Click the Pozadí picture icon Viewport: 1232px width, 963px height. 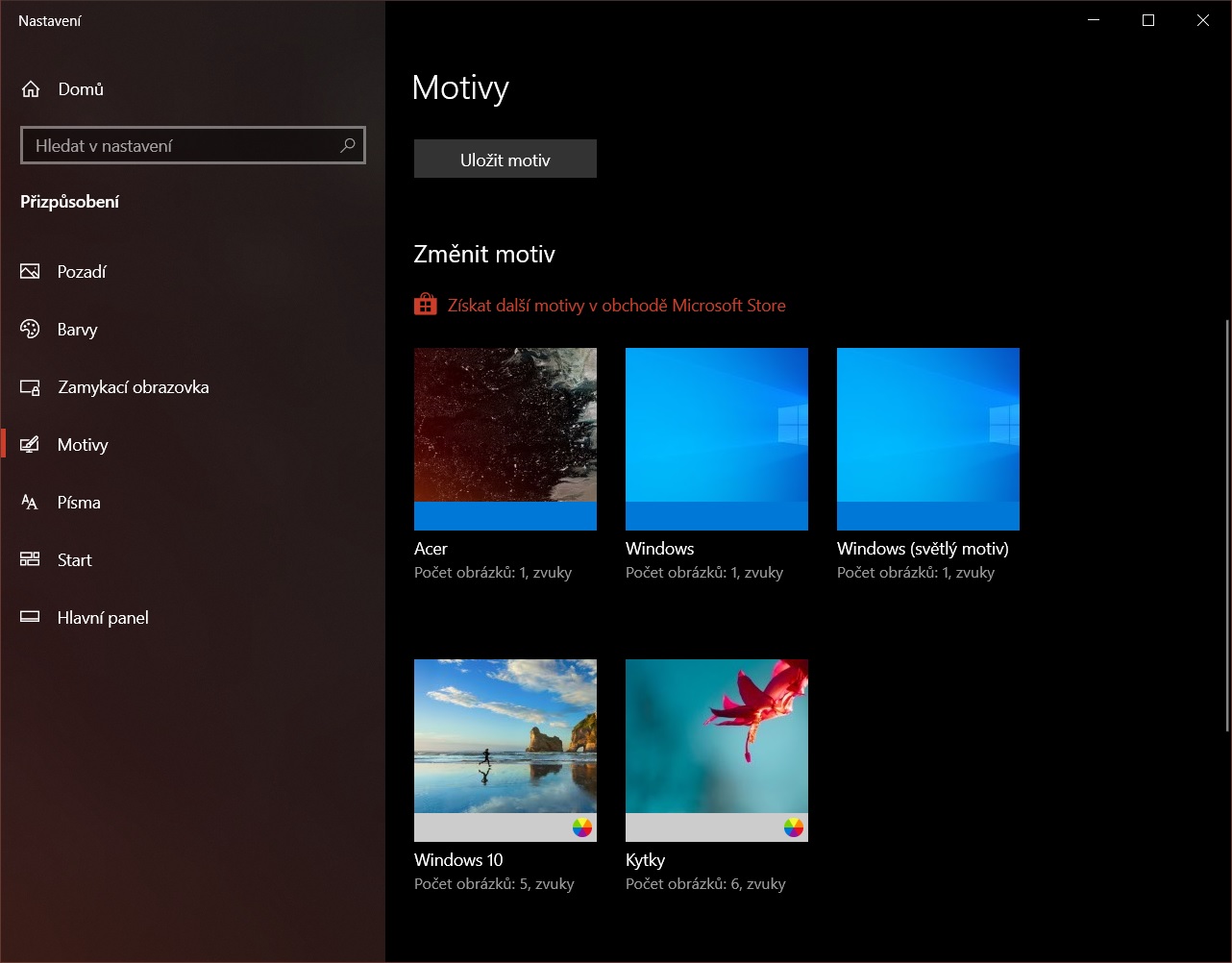(x=30, y=272)
